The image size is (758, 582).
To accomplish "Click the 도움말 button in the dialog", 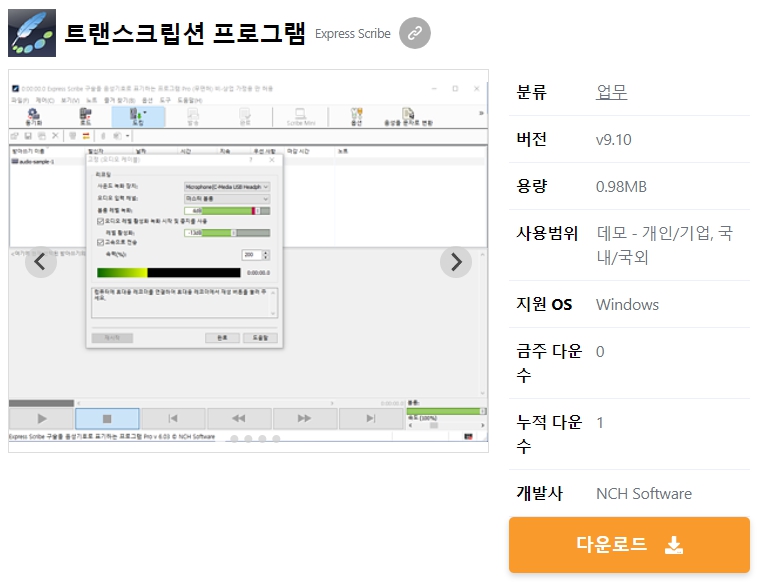I will click(260, 337).
